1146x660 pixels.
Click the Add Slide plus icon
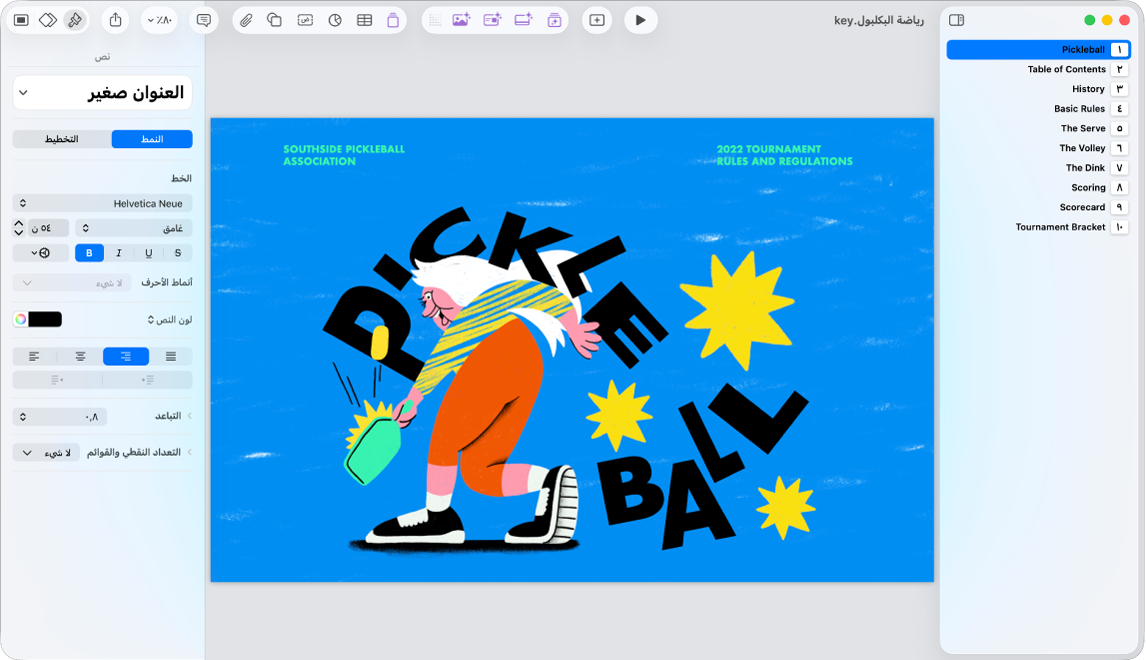pyautogui.click(x=597, y=20)
